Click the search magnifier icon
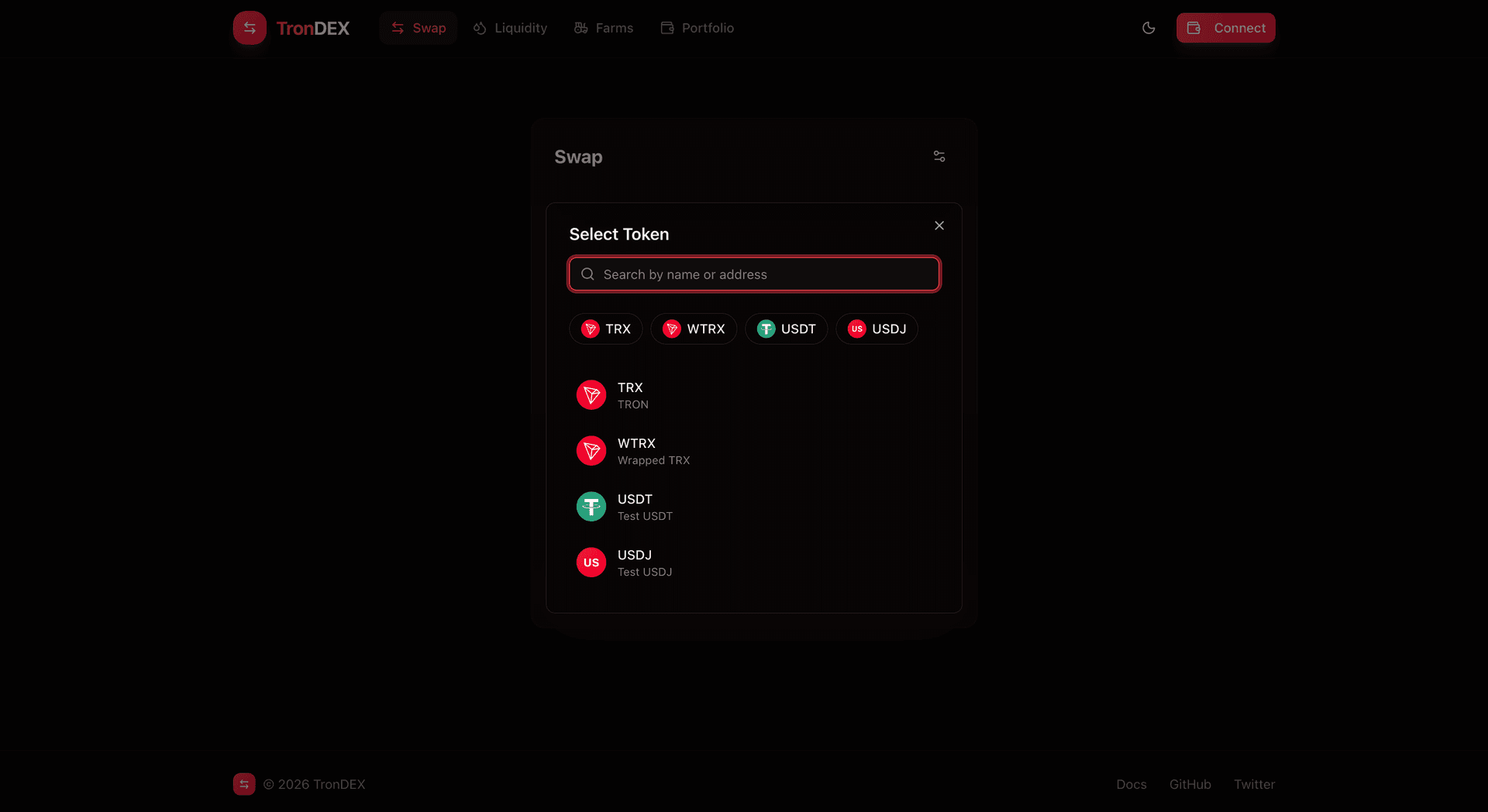This screenshot has width=1488, height=812. click(587, 274)
